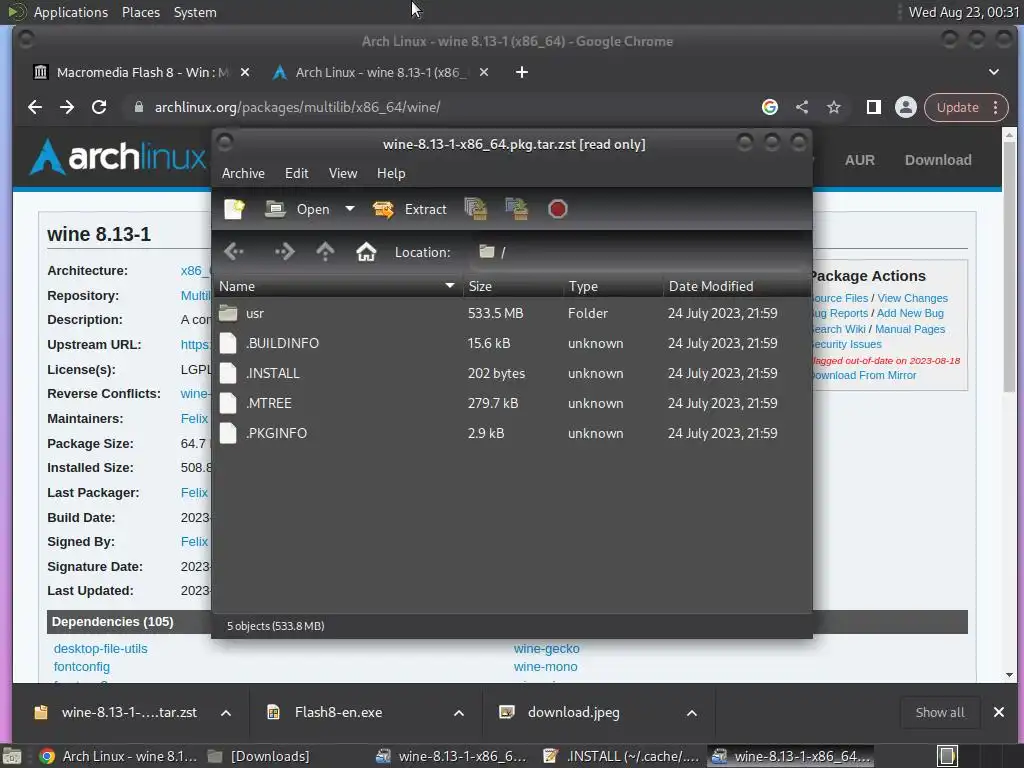Close the Macromedia Flash 8 tab
Image resolution: width=1024 pixels, height=768 pixels.
(x=245, y=72)
